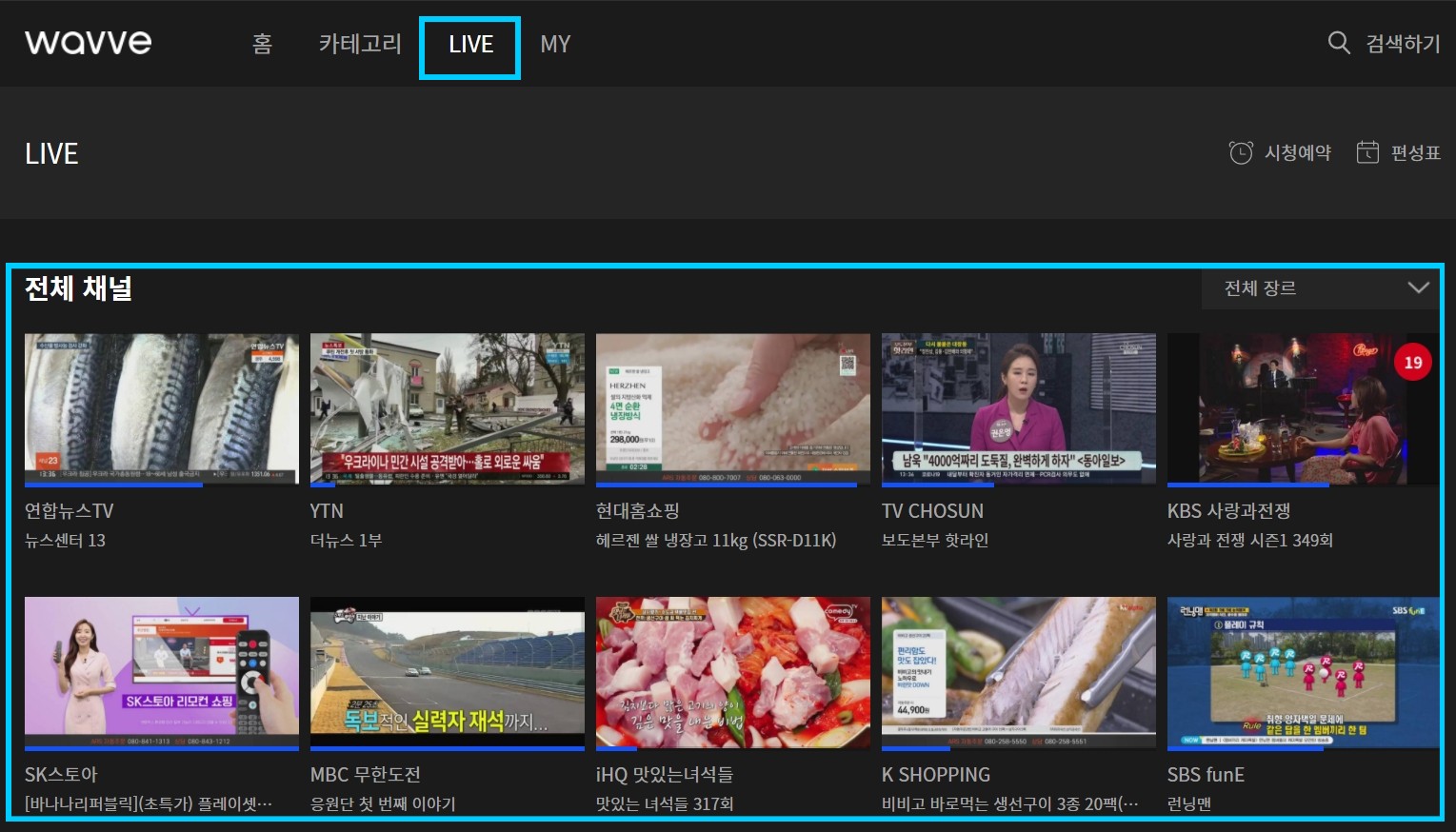Click the KBS 사랑과전쟁 blue progress bar
Viewport: 1456px width, 832px height.
tap(1248, 485)
